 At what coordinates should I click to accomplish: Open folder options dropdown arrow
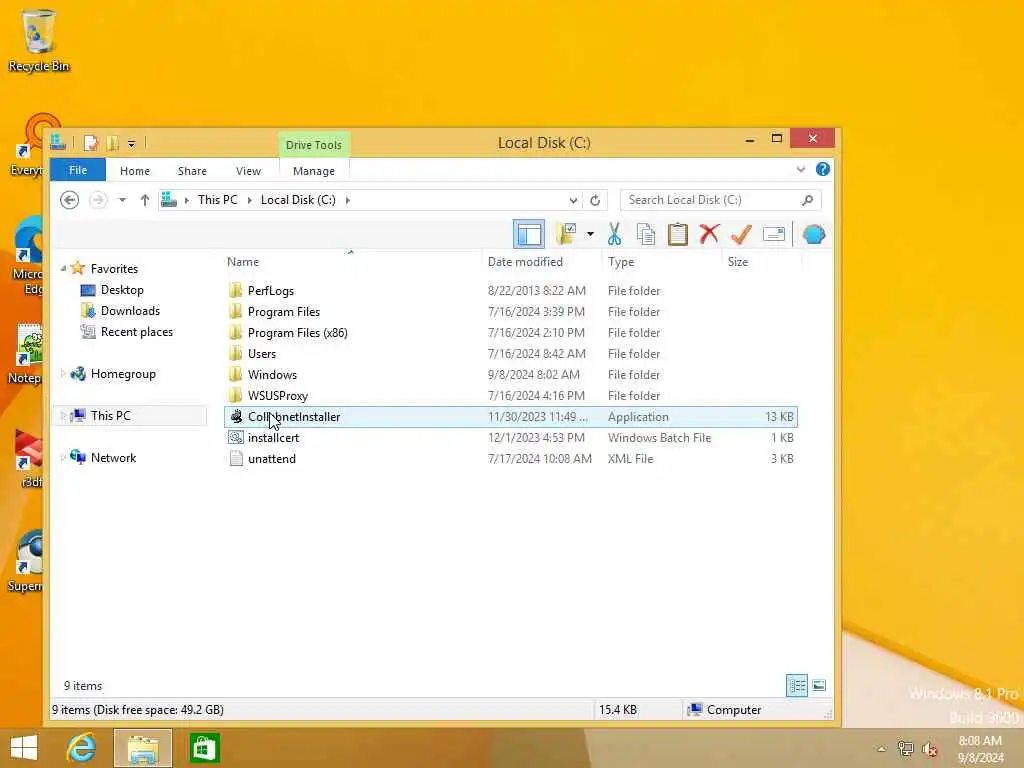[x=590, y=234]
